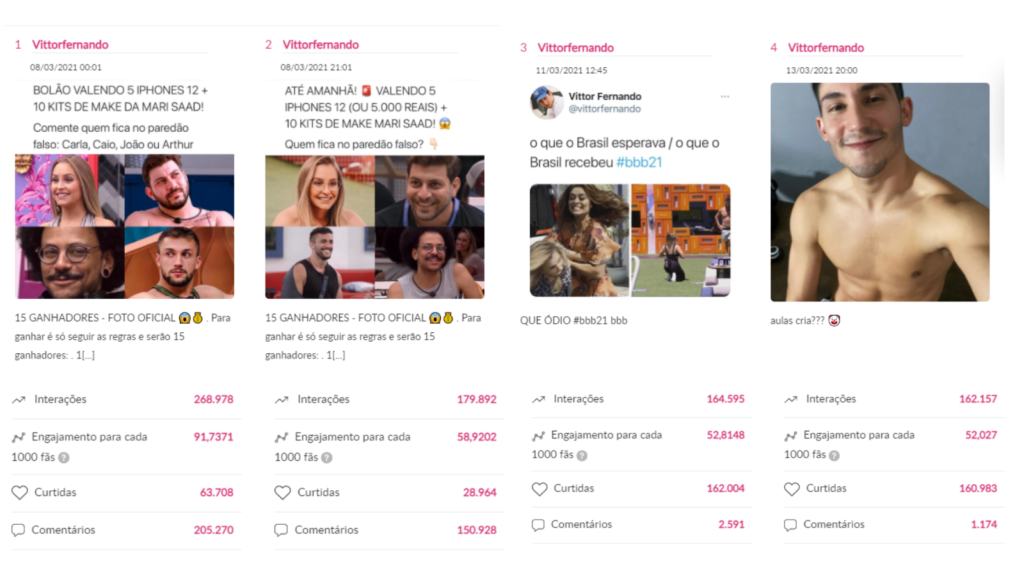Click the Interações trend arrow icon in post 3

[x=538, y=399]
